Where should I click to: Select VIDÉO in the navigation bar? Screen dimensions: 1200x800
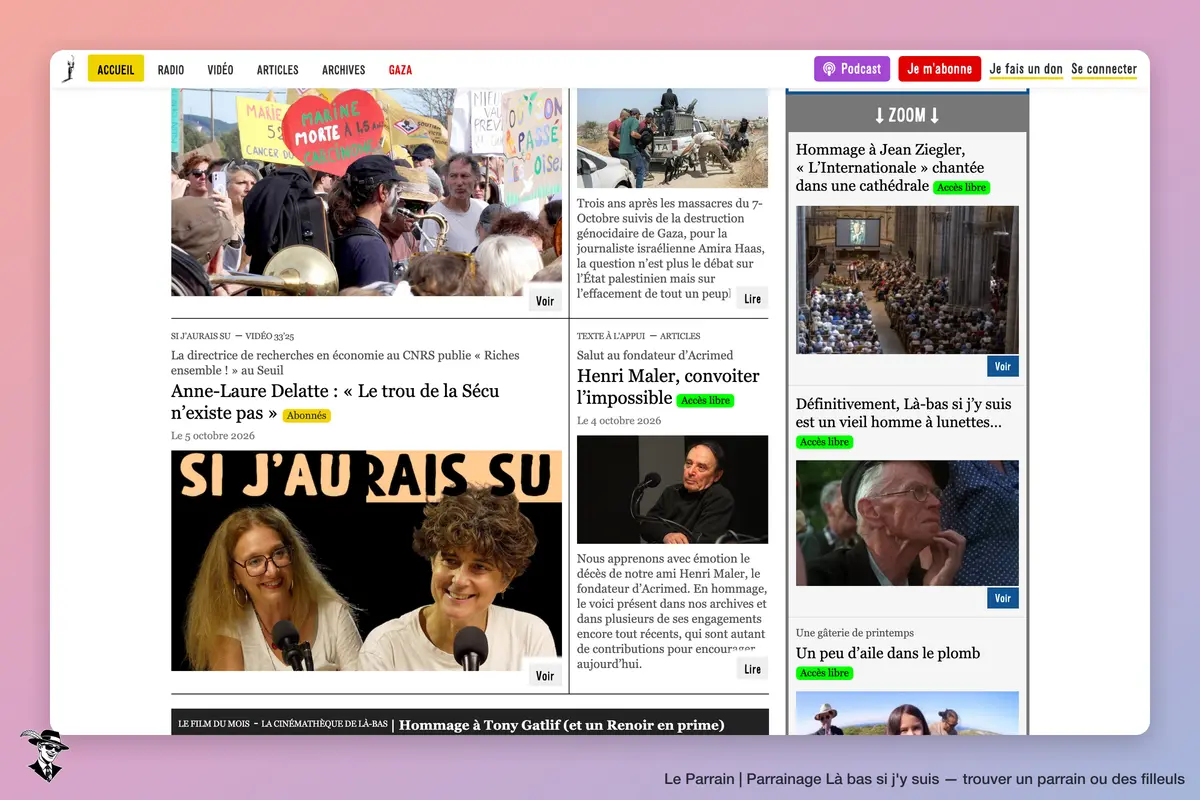pyautogui.click(x=220, y=70)
